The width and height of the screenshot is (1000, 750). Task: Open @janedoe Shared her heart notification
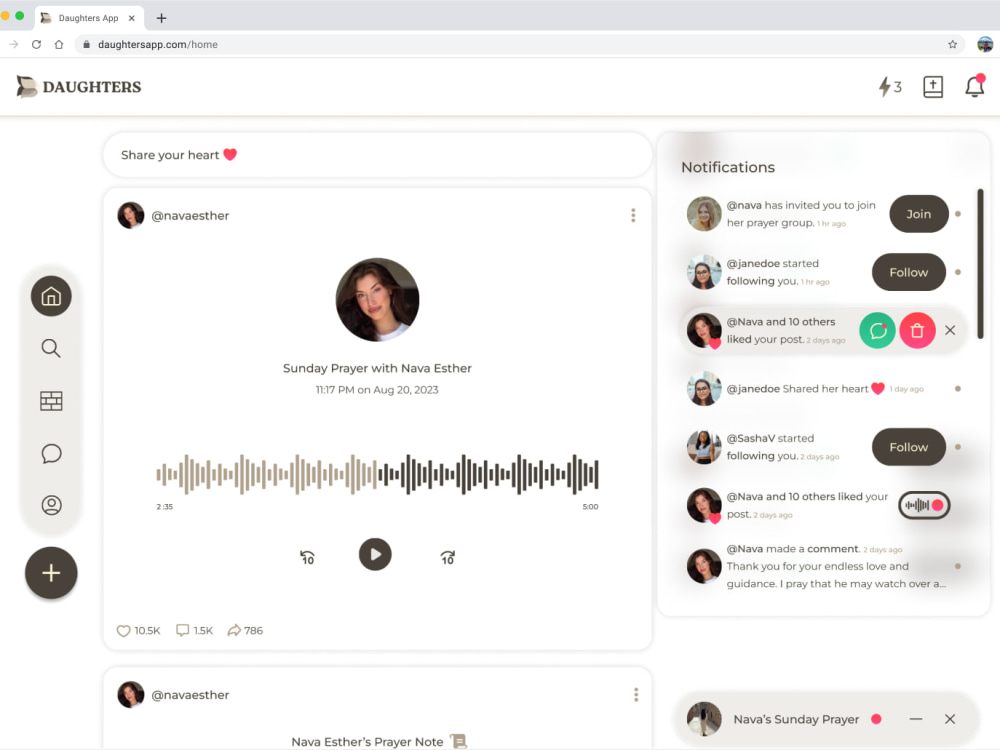tap(823, 388)
